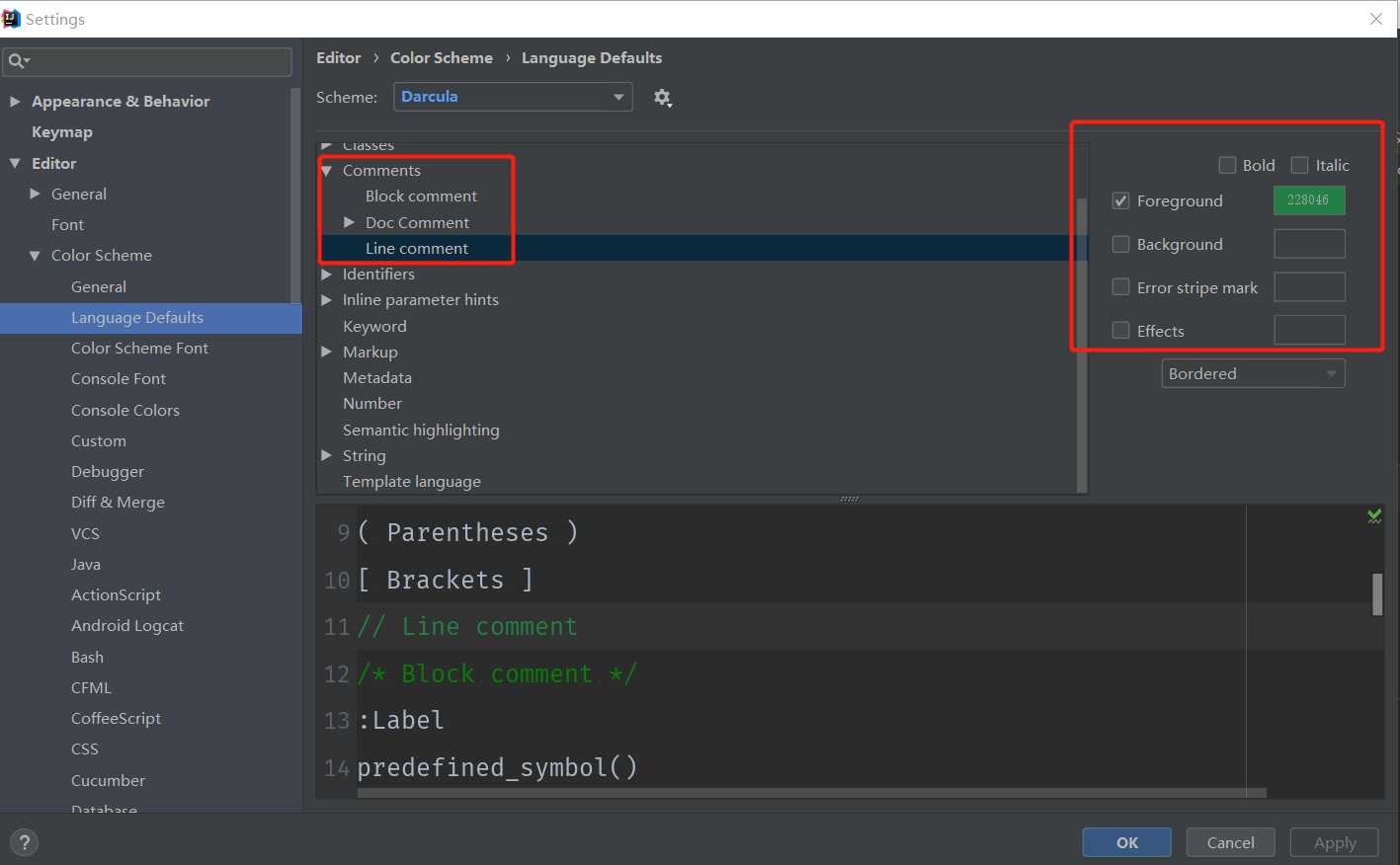This screenshot has height=865, width=1400.
Task: Open Java color settings
Action: pyautogui.click(x=86, y=564)
